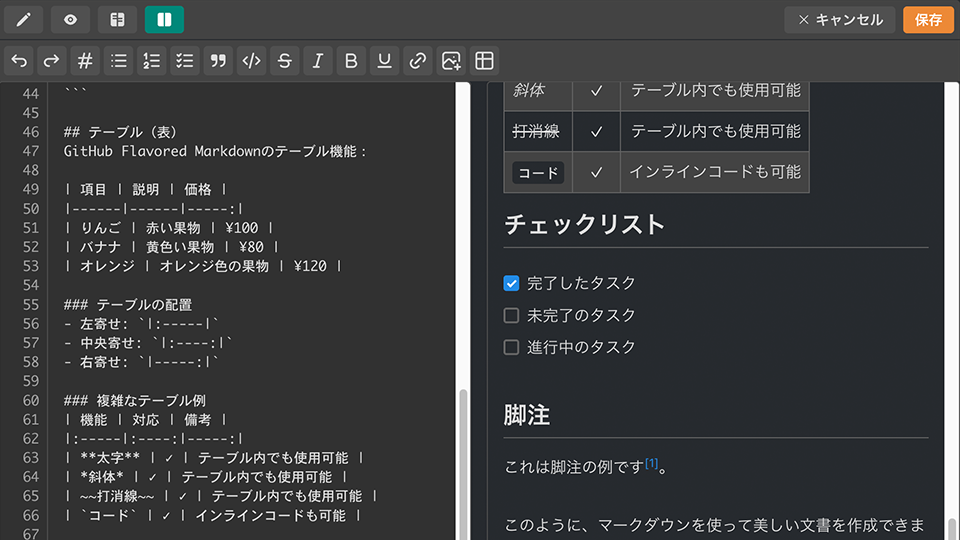Select the book-style layout view icon

(x=118, y=20)
